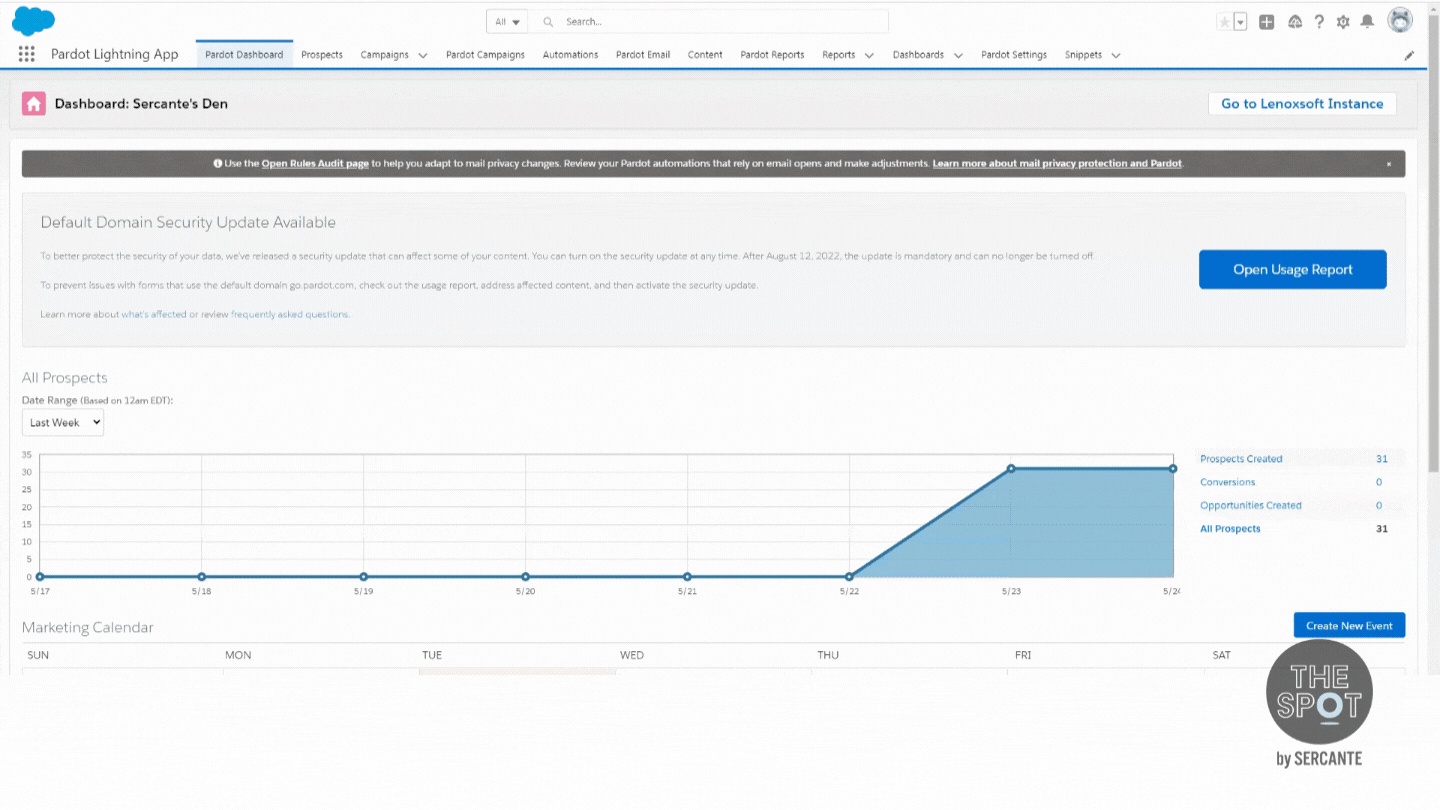Click the chart data point for 5/21
Screen dimensions: 1440x810
[688, 577]
